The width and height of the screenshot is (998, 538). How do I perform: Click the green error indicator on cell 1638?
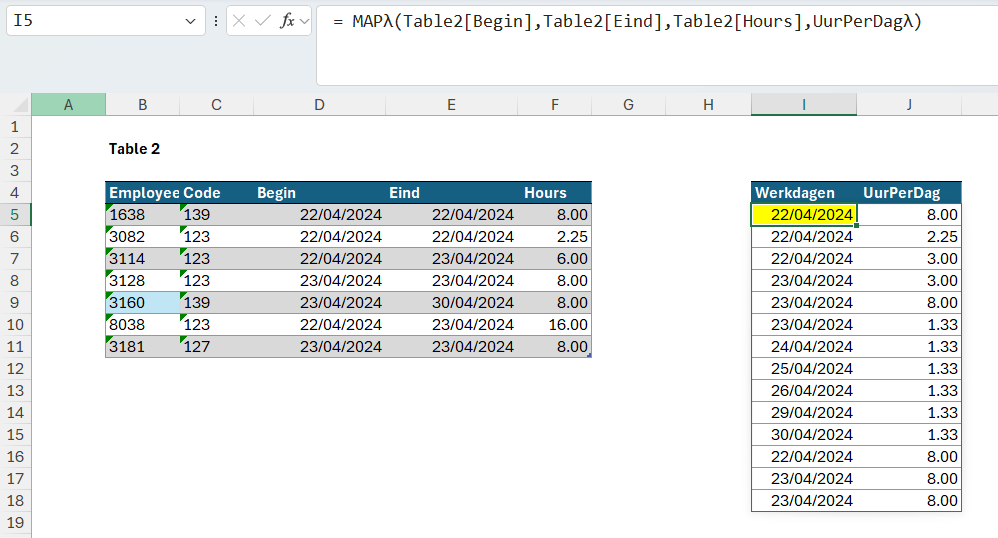click(x=110, y=207)
